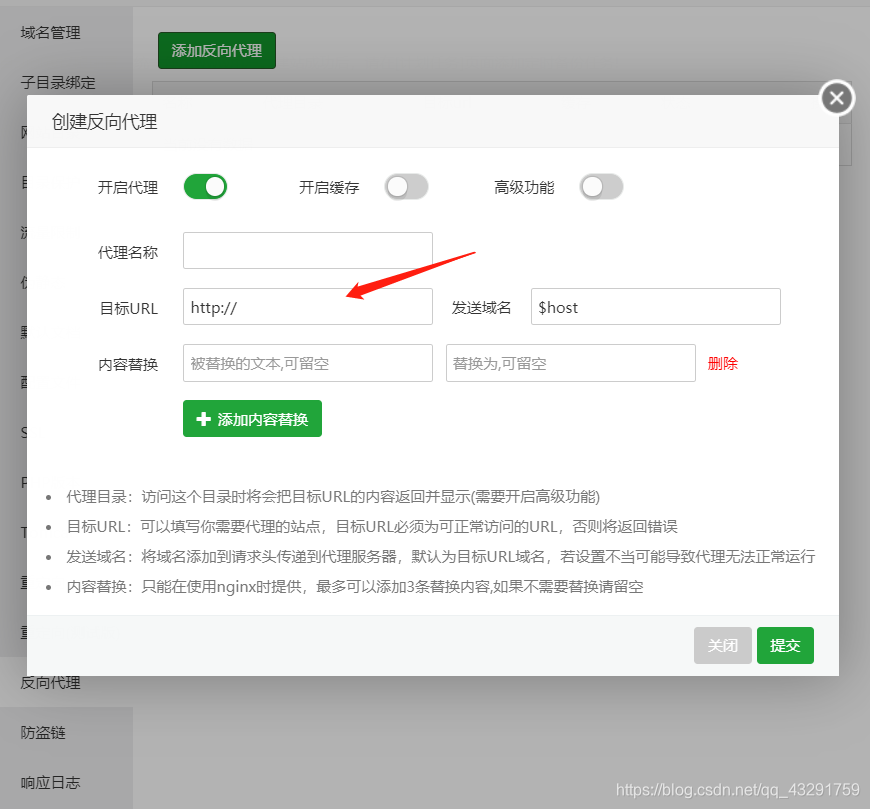870x809 pixels.
Task: Click the 添加反向代理 button
Action: point(216,49)
